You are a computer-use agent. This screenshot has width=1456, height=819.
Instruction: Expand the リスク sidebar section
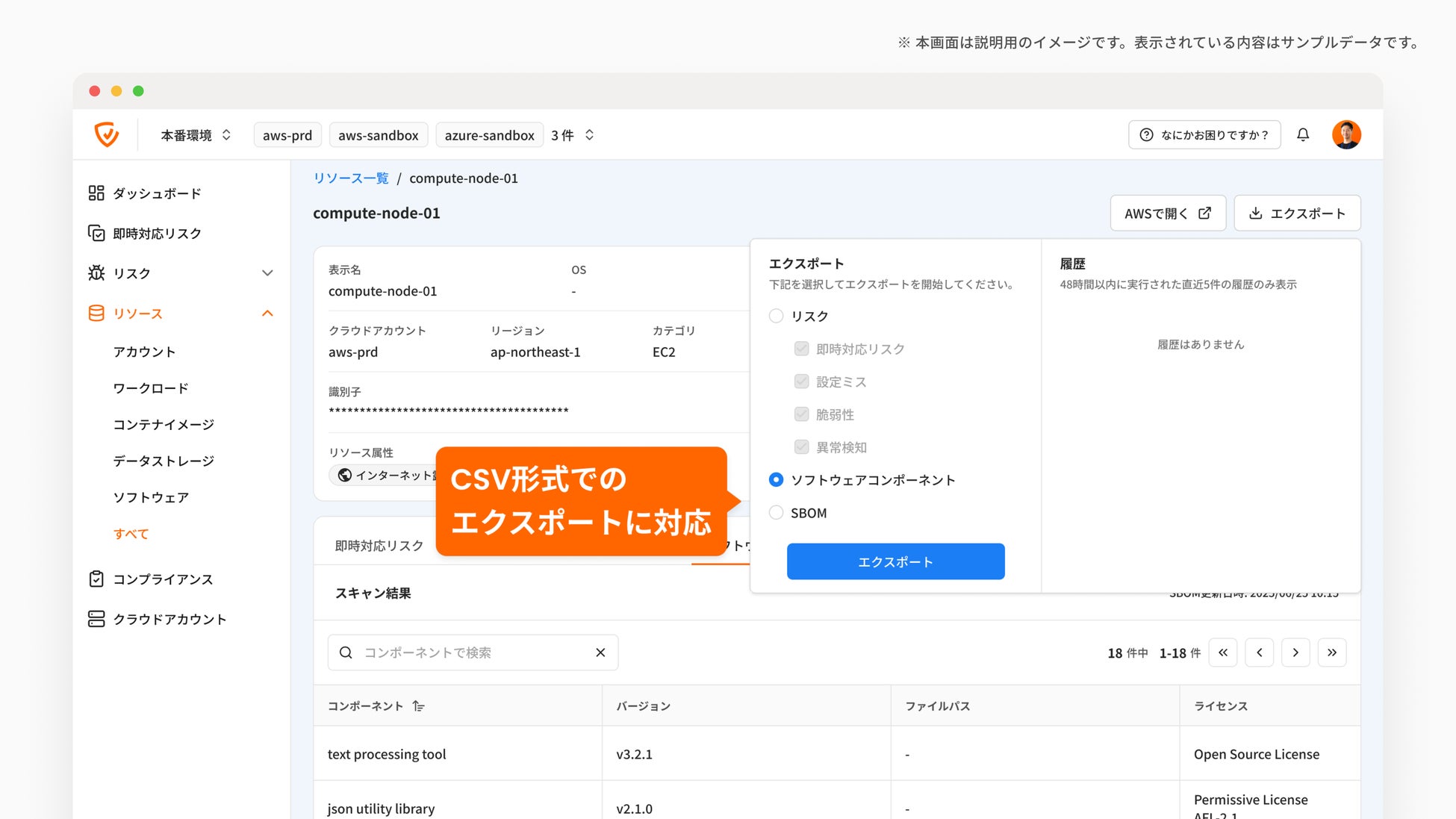click(267, 273)
